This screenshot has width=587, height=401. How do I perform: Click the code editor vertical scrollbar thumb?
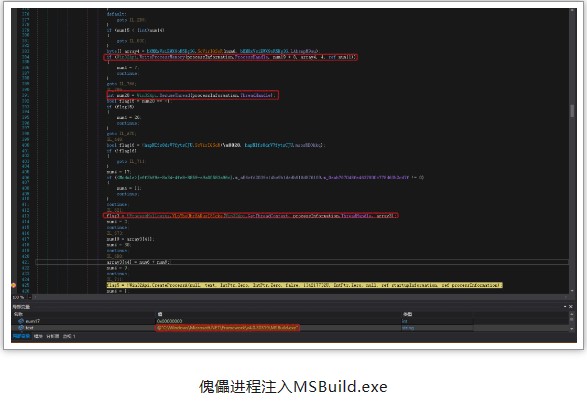(572, 111)
